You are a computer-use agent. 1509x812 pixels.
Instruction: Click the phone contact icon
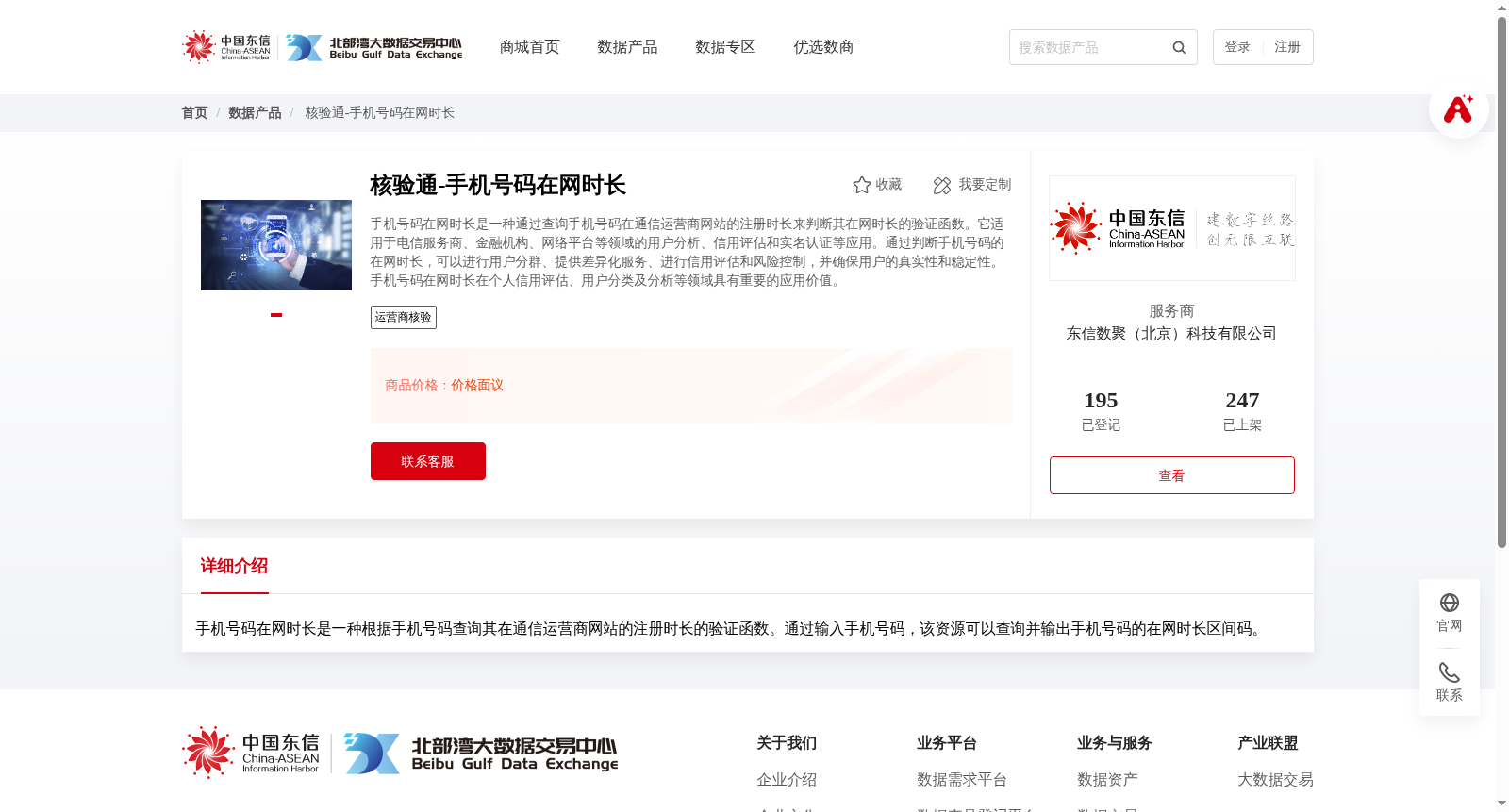click(1450, 672)
